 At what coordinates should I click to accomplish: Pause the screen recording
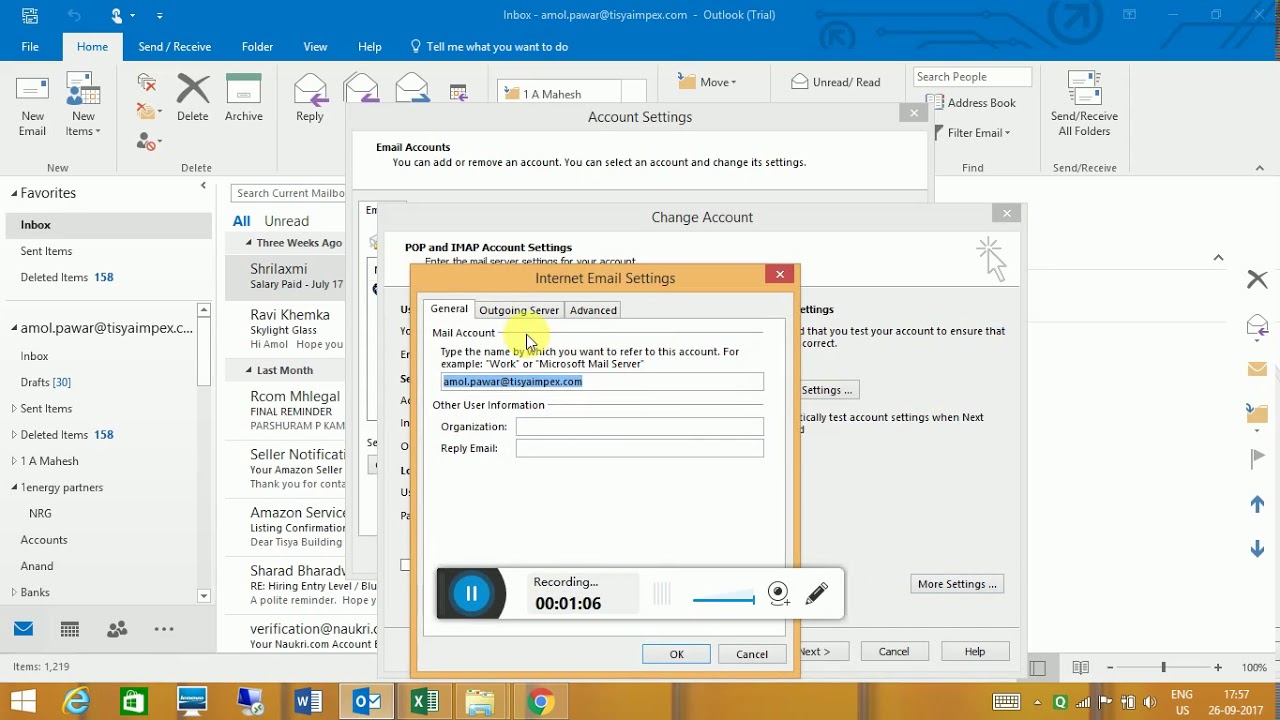click(x=471, y=594)
